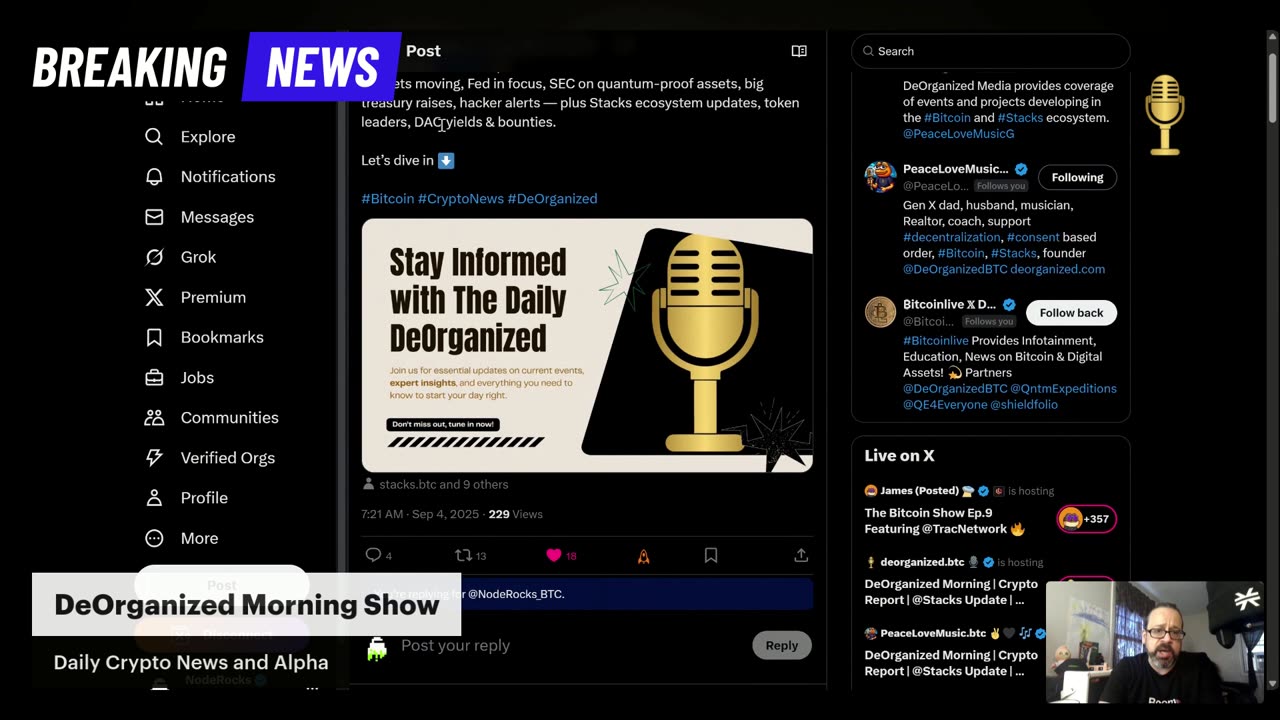The image size is (1280, 720).
Task: Click the #Bitcoinlive hashtag in bio
Action: (935, 340)
